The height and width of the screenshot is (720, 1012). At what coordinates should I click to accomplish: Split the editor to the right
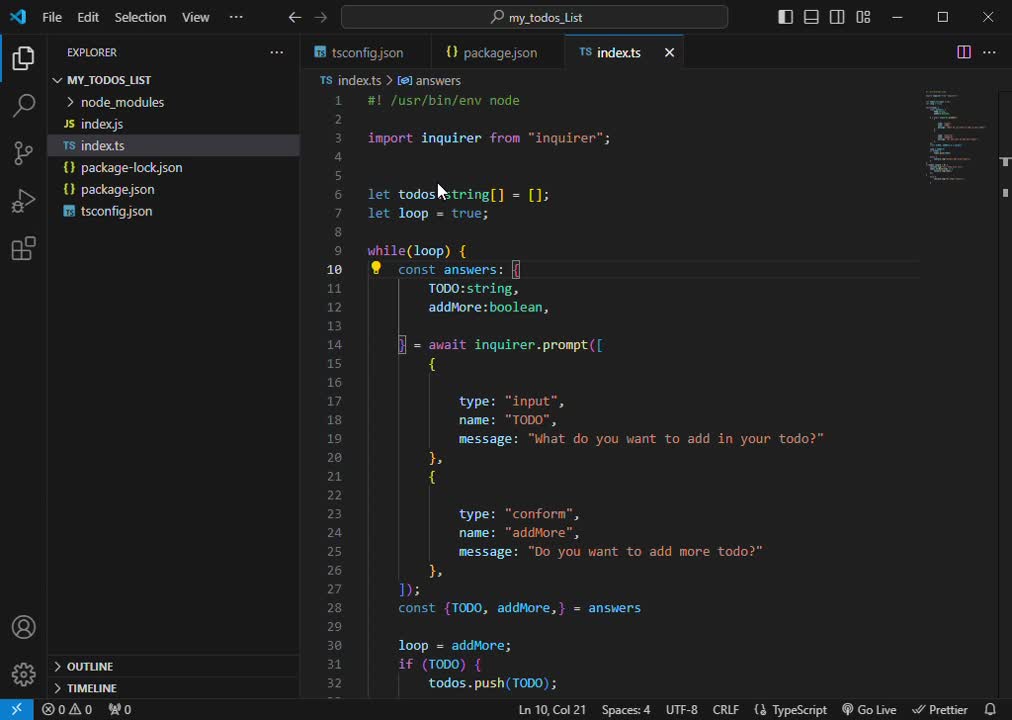[964, 52]
